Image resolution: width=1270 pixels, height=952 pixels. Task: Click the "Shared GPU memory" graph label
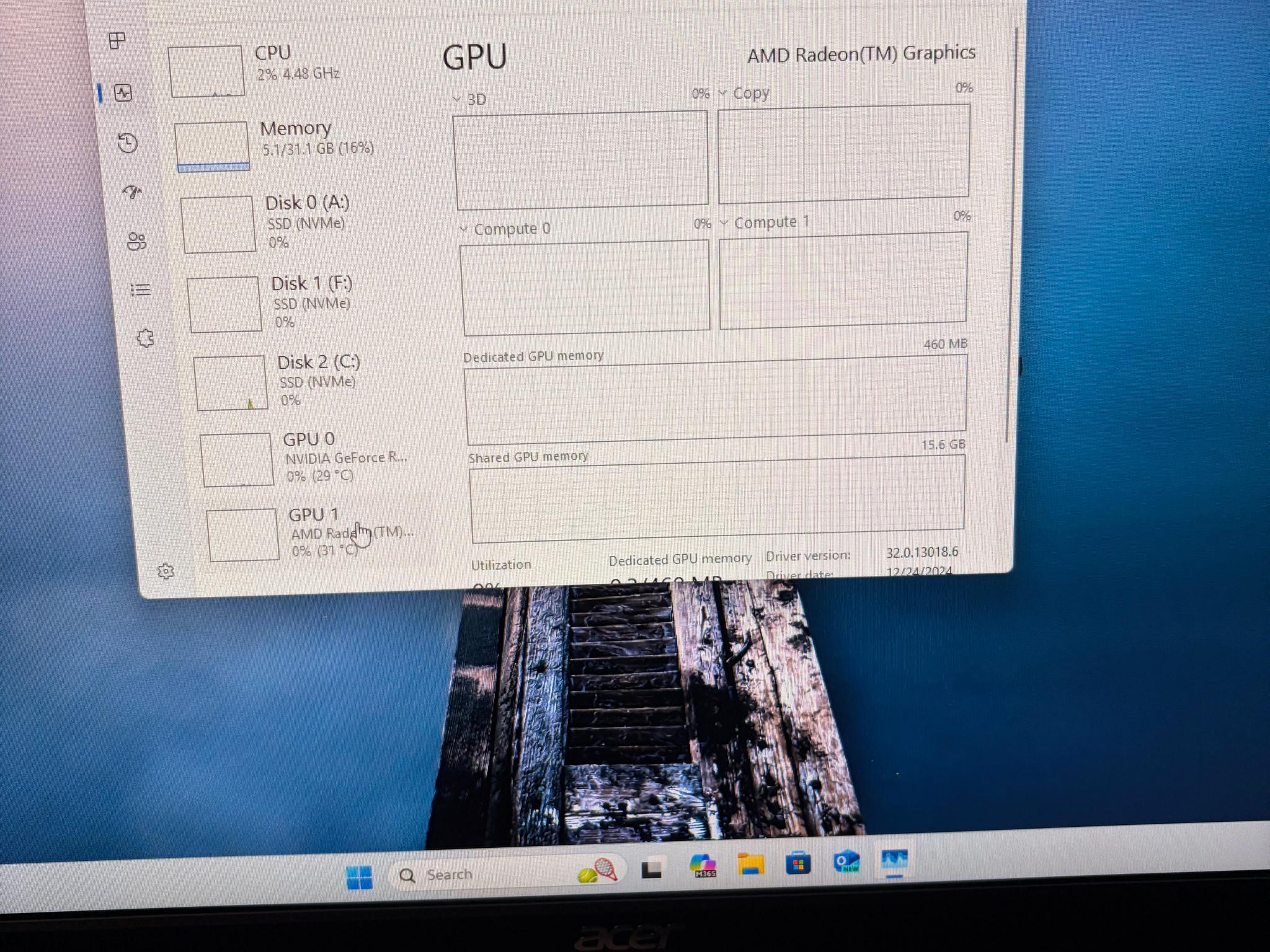pos(528,457)
